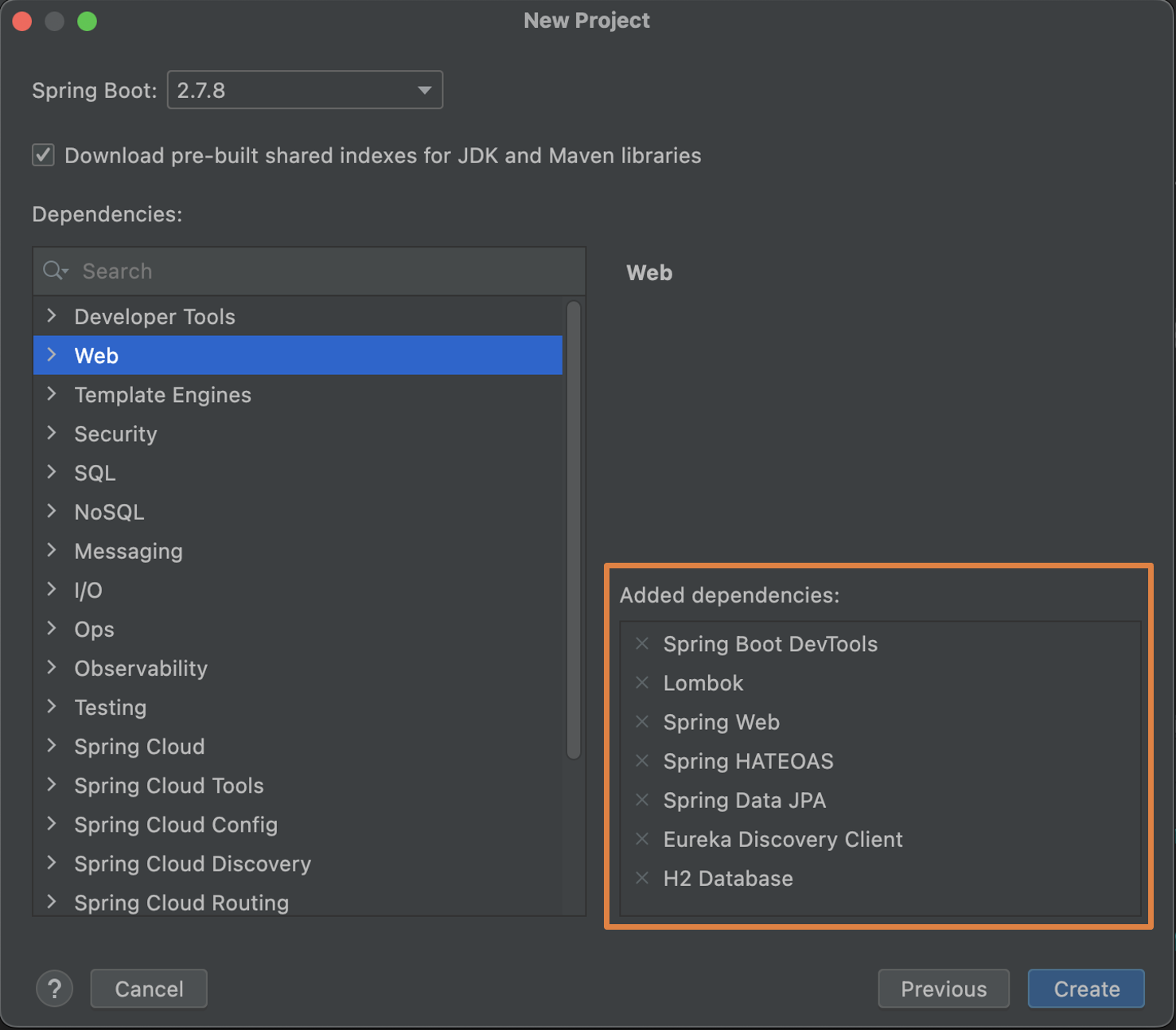Viewport: 1176px width, 1030px height.
Task: Click the dependency list vertical scrollbar
Action: point(574,529)
